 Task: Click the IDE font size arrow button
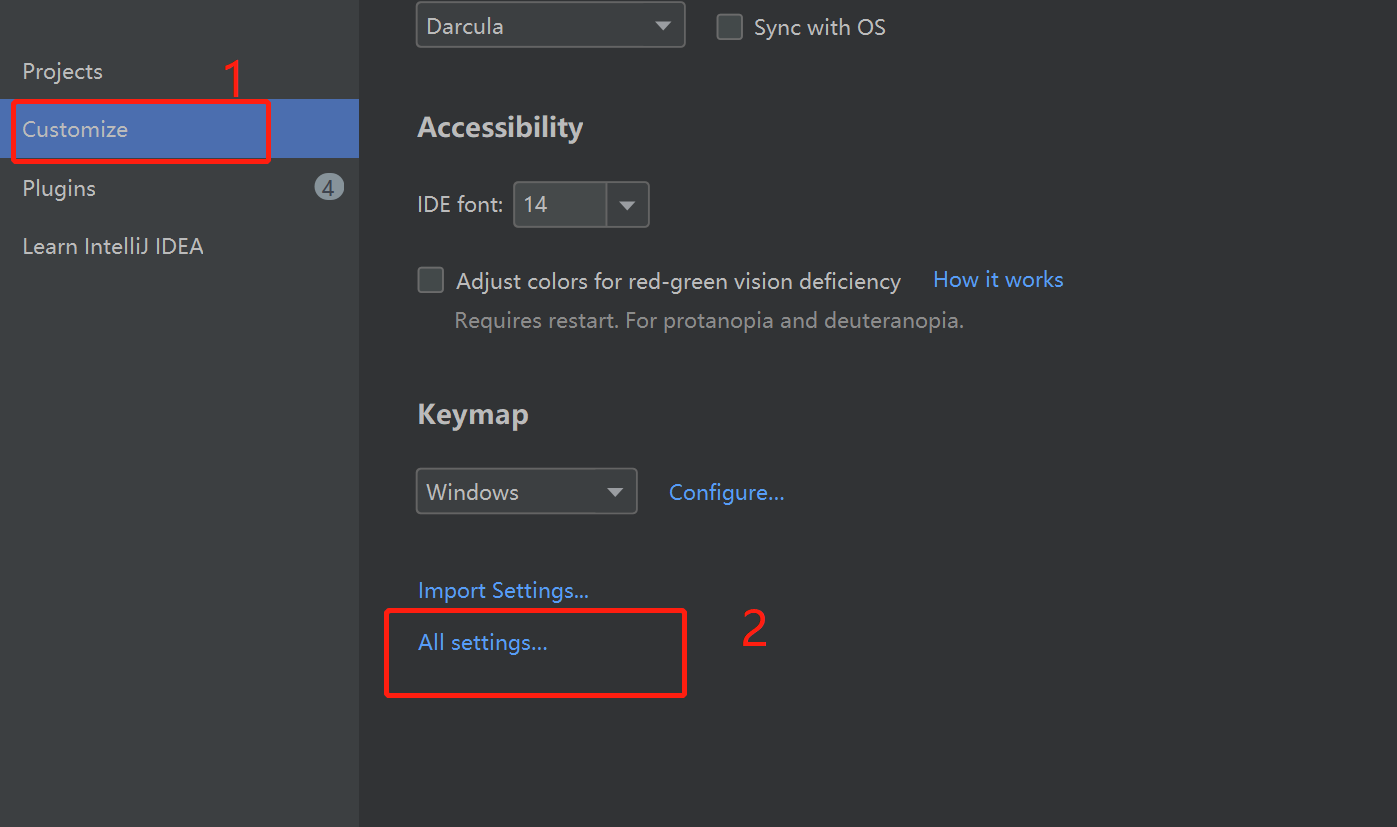627,205
